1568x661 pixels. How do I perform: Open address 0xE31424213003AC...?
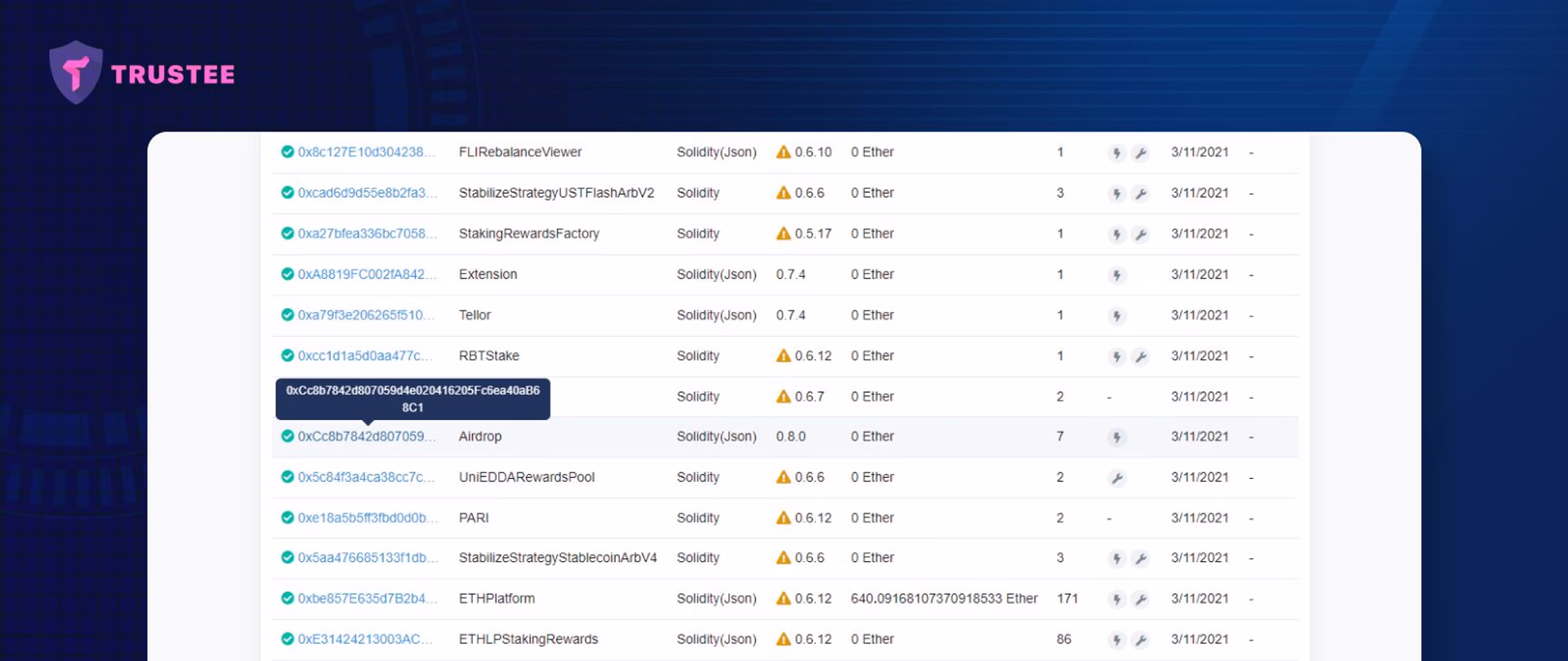pos(365,639)
